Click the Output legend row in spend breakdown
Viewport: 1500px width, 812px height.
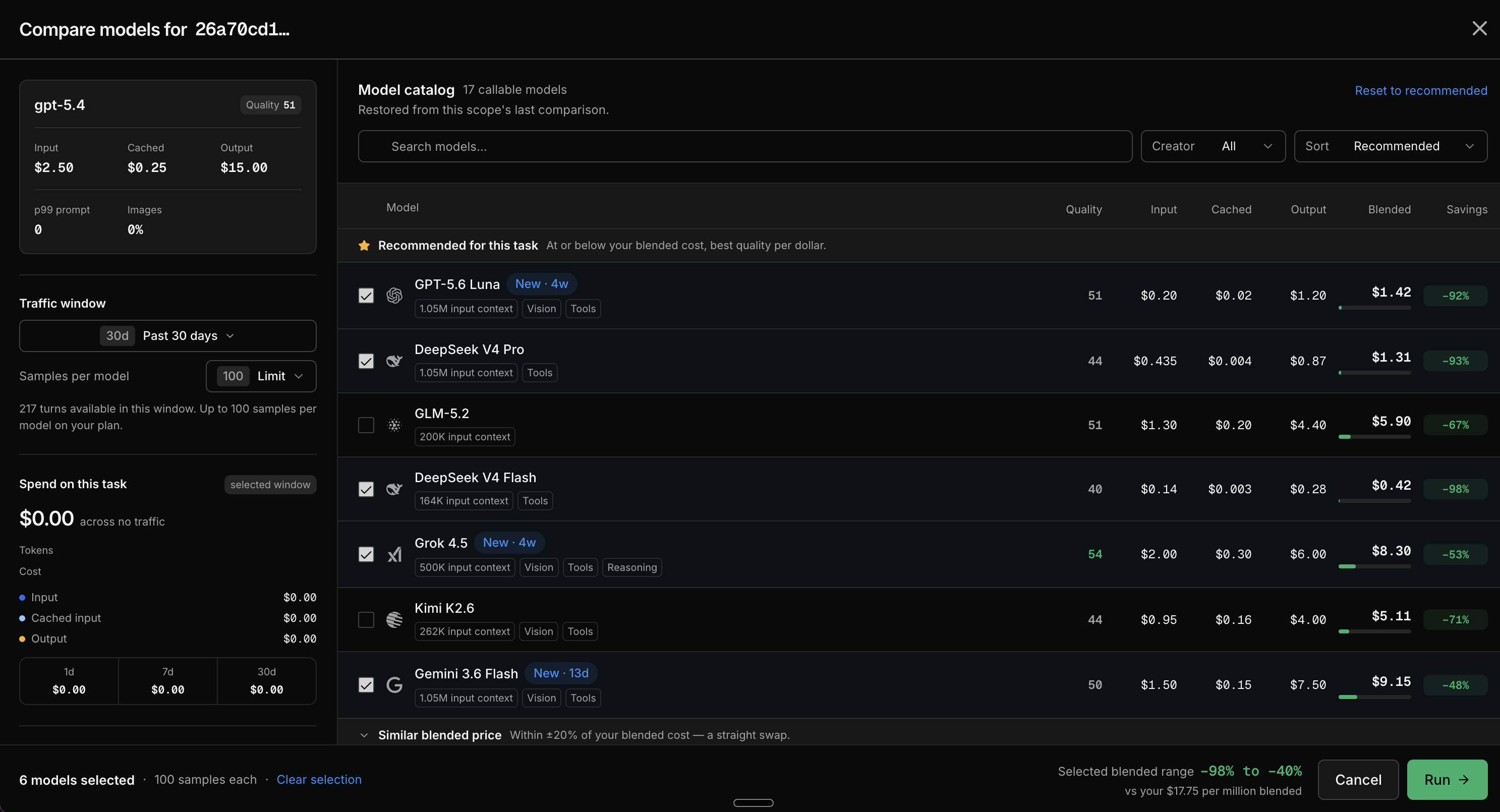(167, 639)
